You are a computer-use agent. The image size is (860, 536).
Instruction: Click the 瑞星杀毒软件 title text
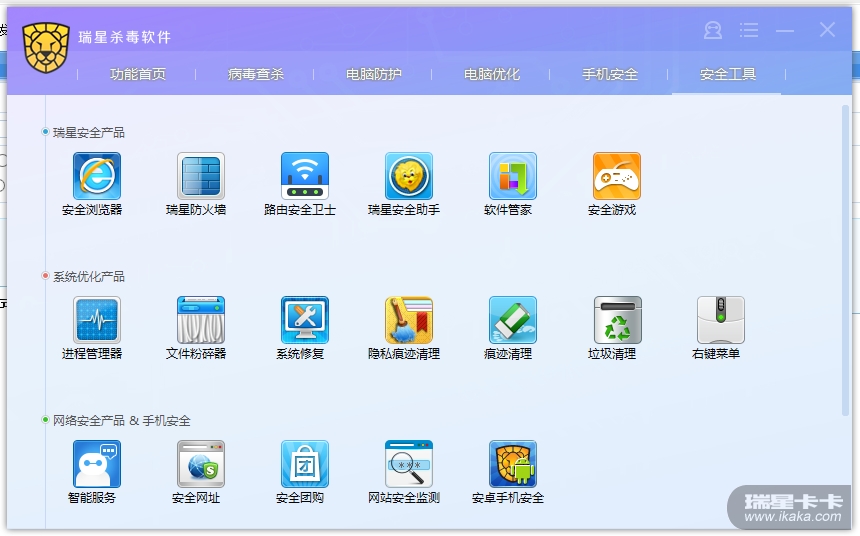pyautogui.click(x=125, y=37)
